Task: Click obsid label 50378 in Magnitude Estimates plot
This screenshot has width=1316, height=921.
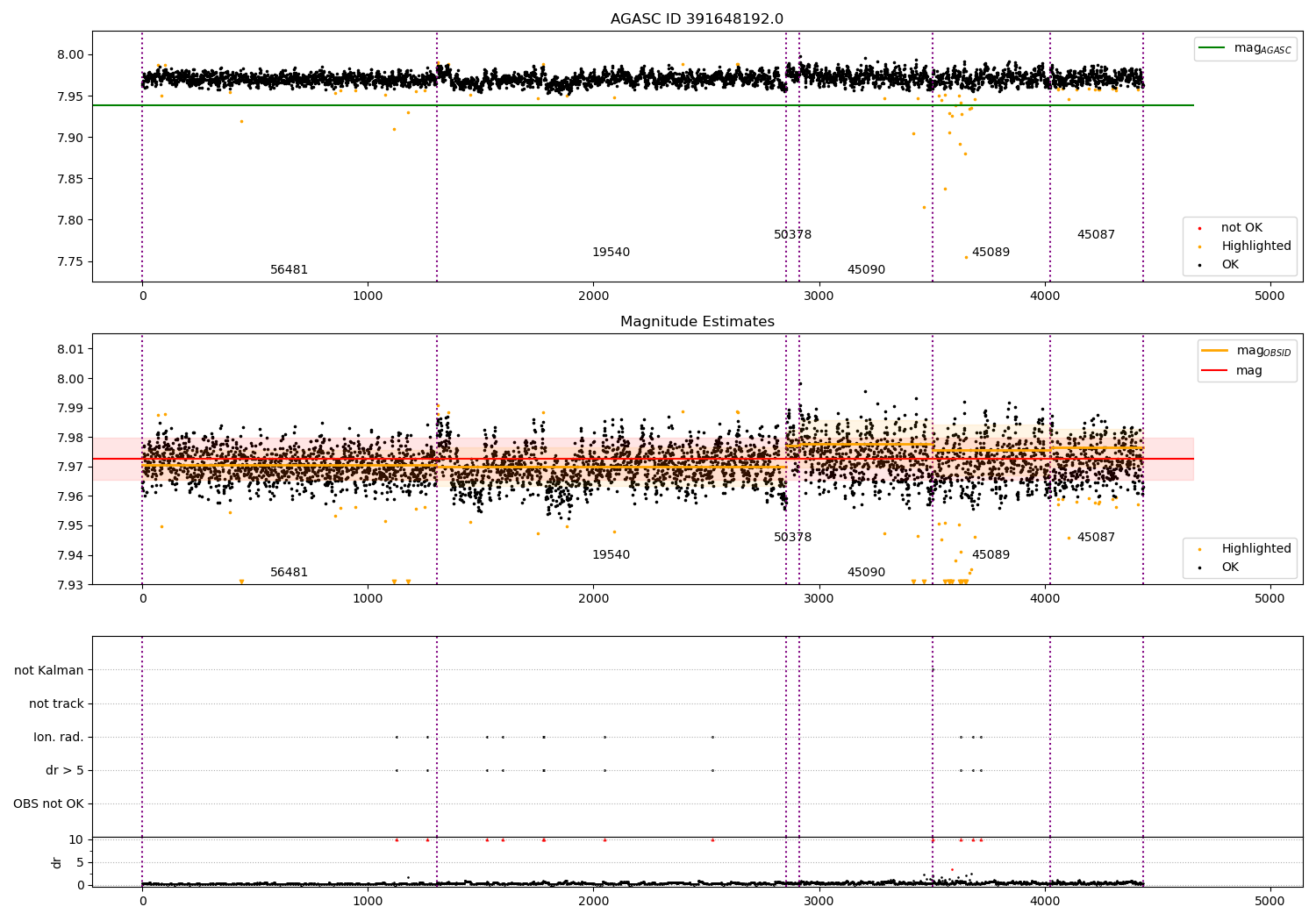Action: 792,538
